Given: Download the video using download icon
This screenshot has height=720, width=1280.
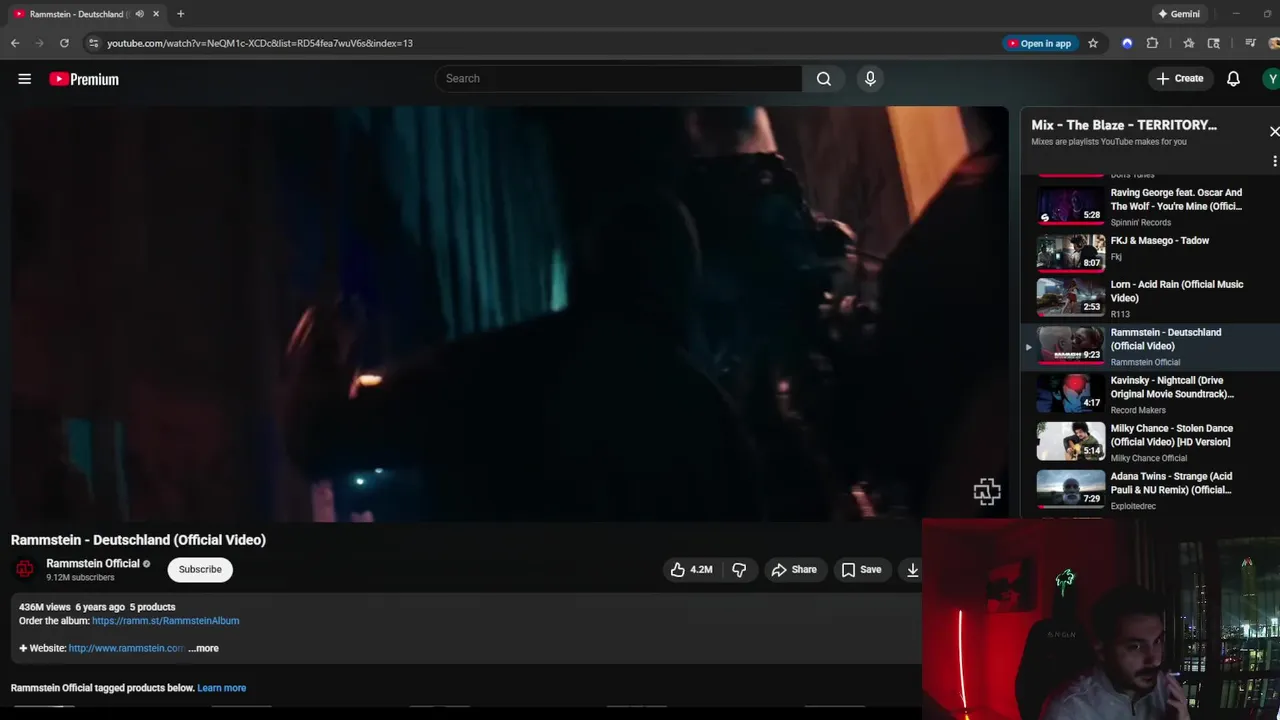Looking at the screenshot, I should pyautogui.click(x=912, y=569).
